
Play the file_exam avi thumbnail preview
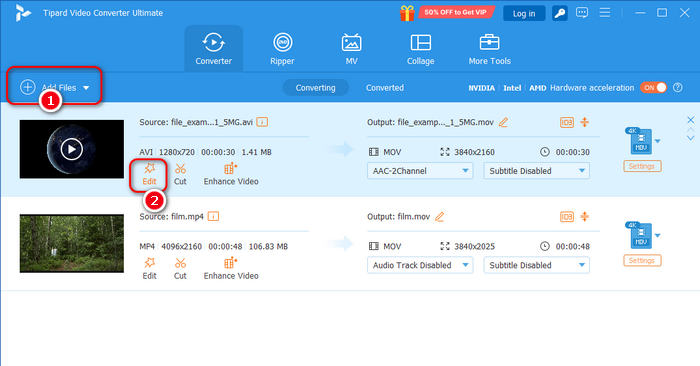tap(71, 149)
